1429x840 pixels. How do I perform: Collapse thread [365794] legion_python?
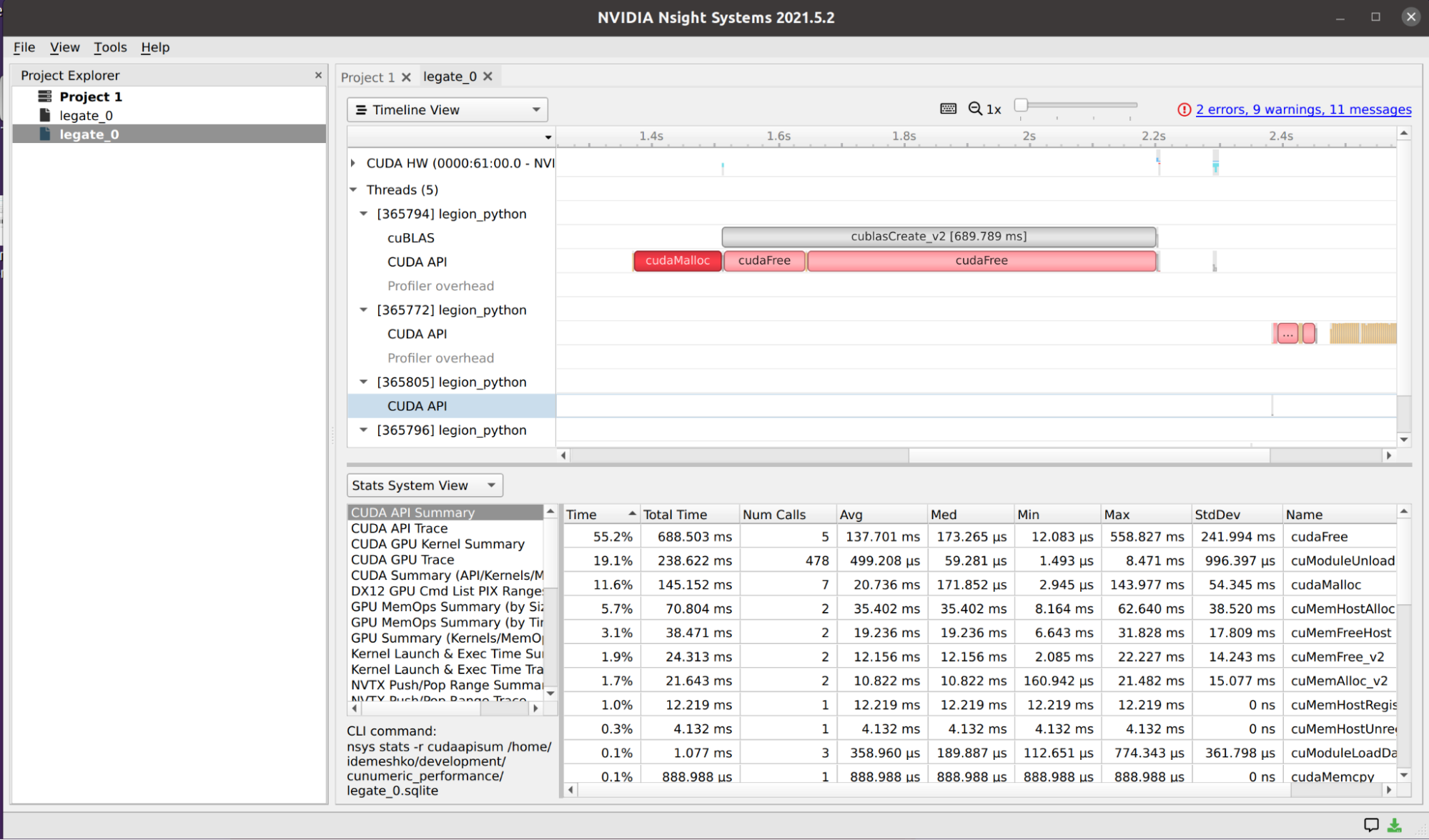(x=363, y=214)
